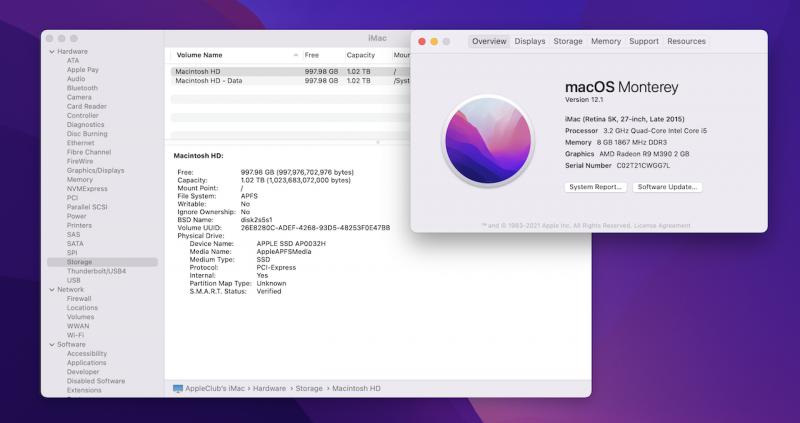This screenshot has width=800, height=423.
Task: Select WWAN under Network
Action: click(x=78, y=326)
